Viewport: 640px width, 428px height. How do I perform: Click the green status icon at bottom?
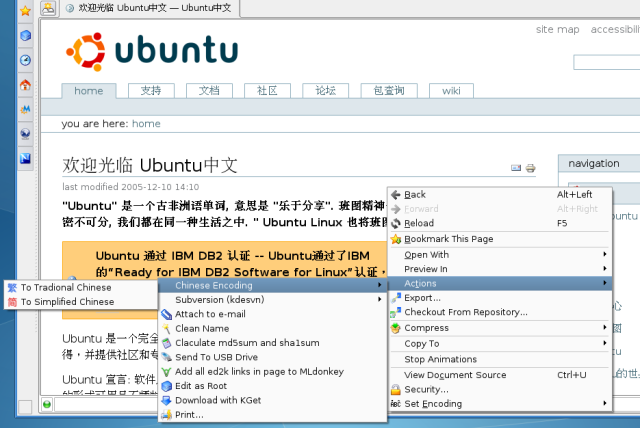tap(47, 404)
